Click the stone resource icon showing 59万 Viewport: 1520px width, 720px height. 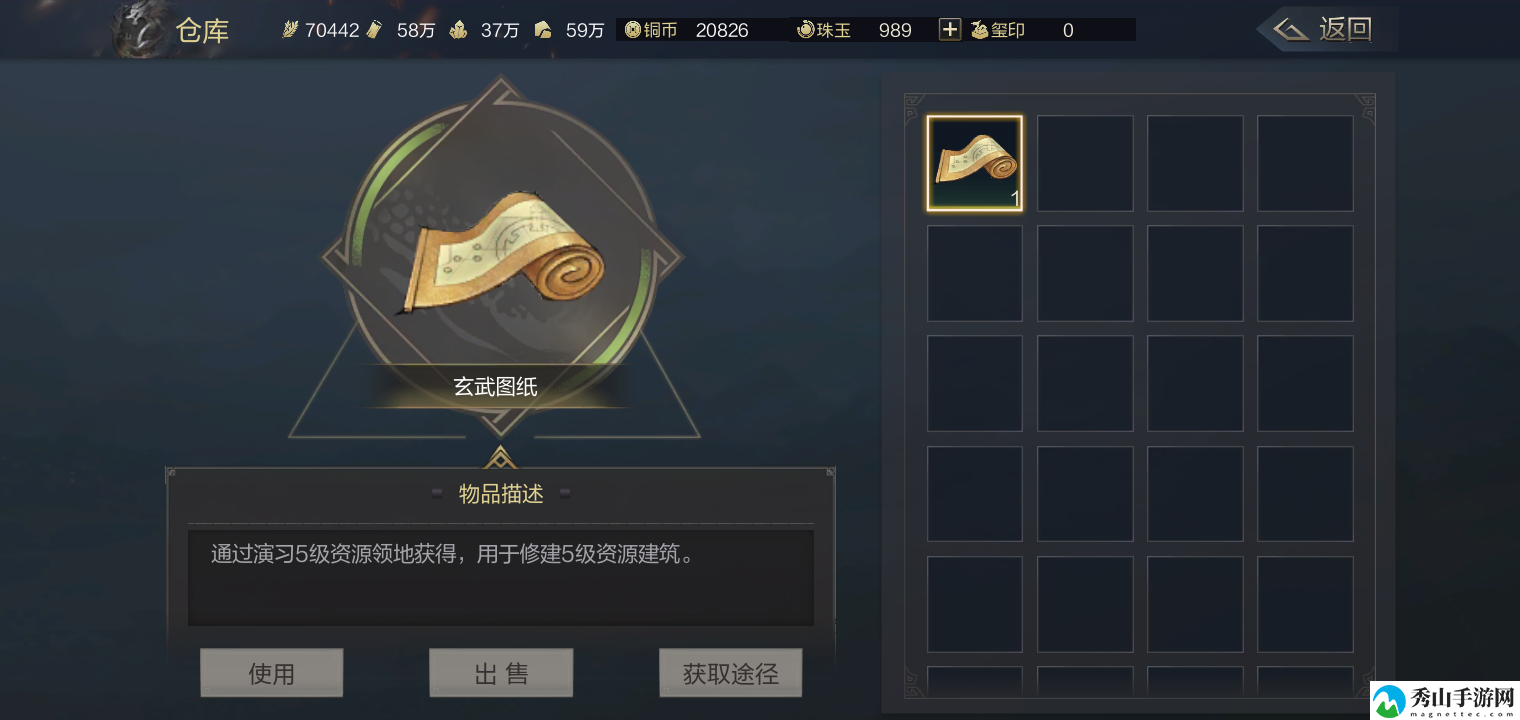543,30
